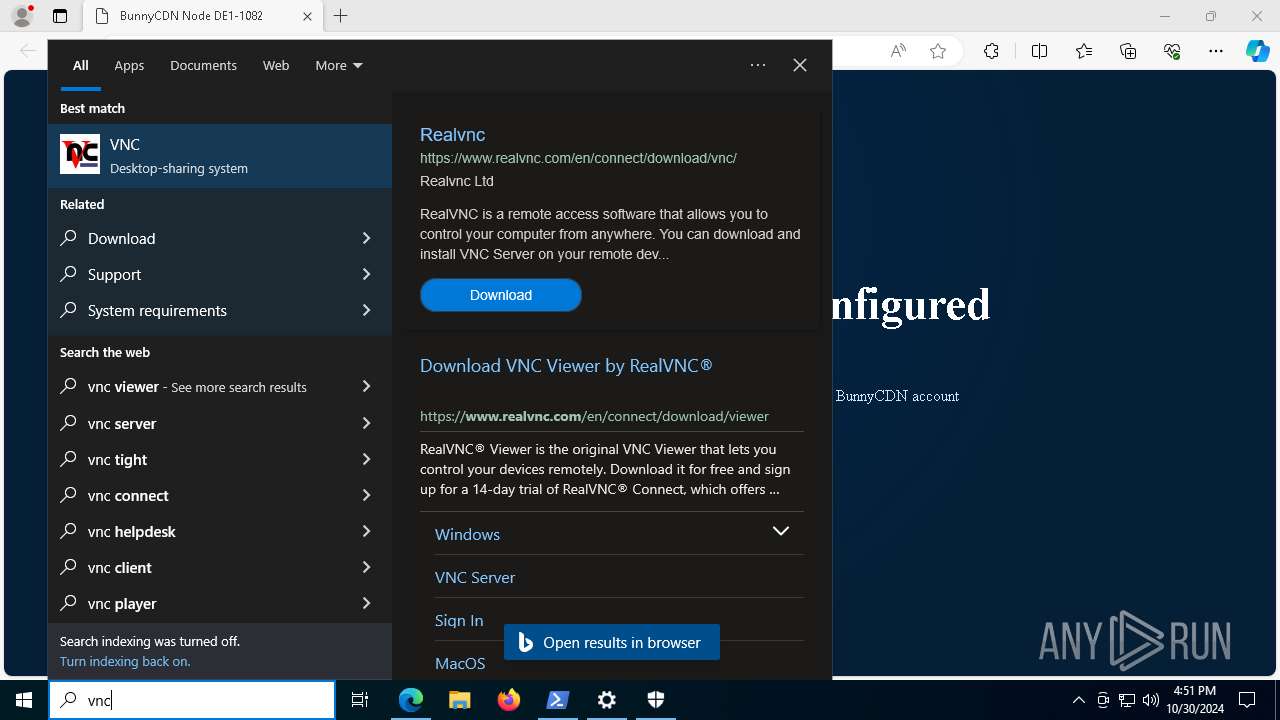Click the safely remove hardware tray icon

tap(1103, 700)
